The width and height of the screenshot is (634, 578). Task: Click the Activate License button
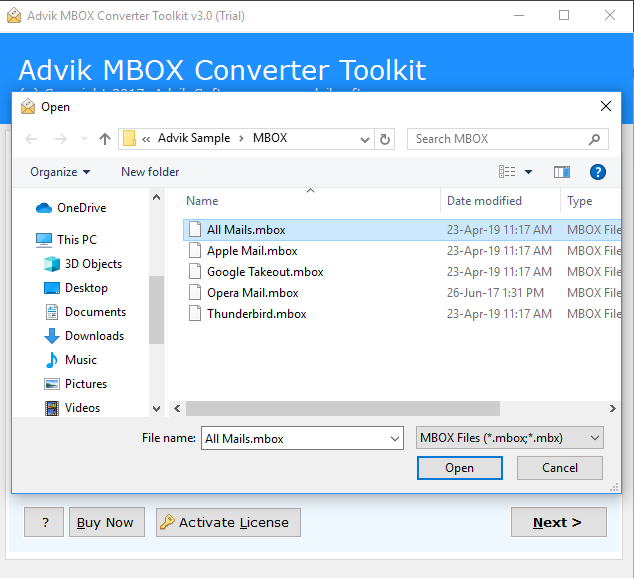coord(228,522)
